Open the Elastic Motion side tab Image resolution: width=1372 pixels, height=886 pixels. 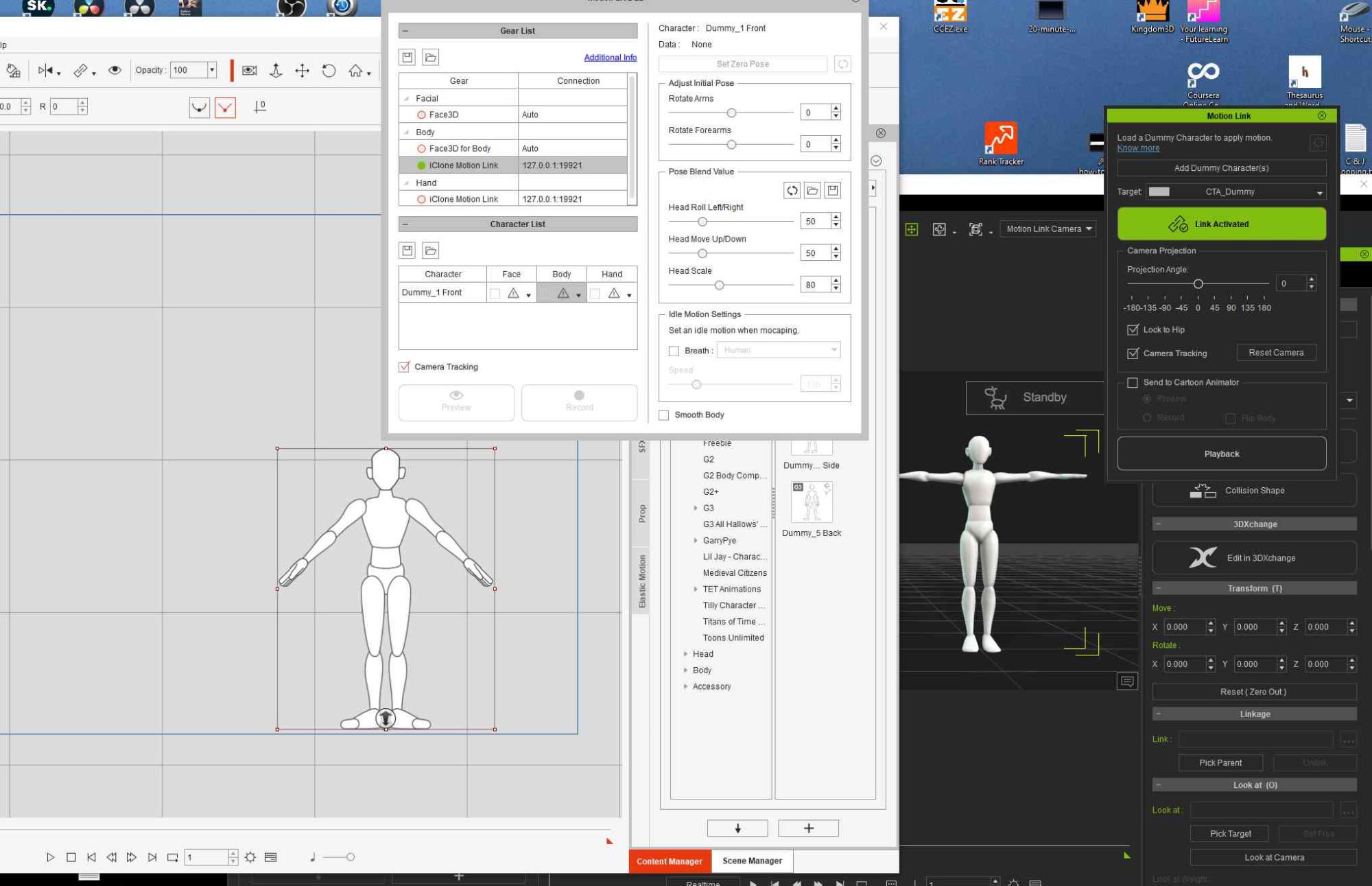tap(642, 581)
